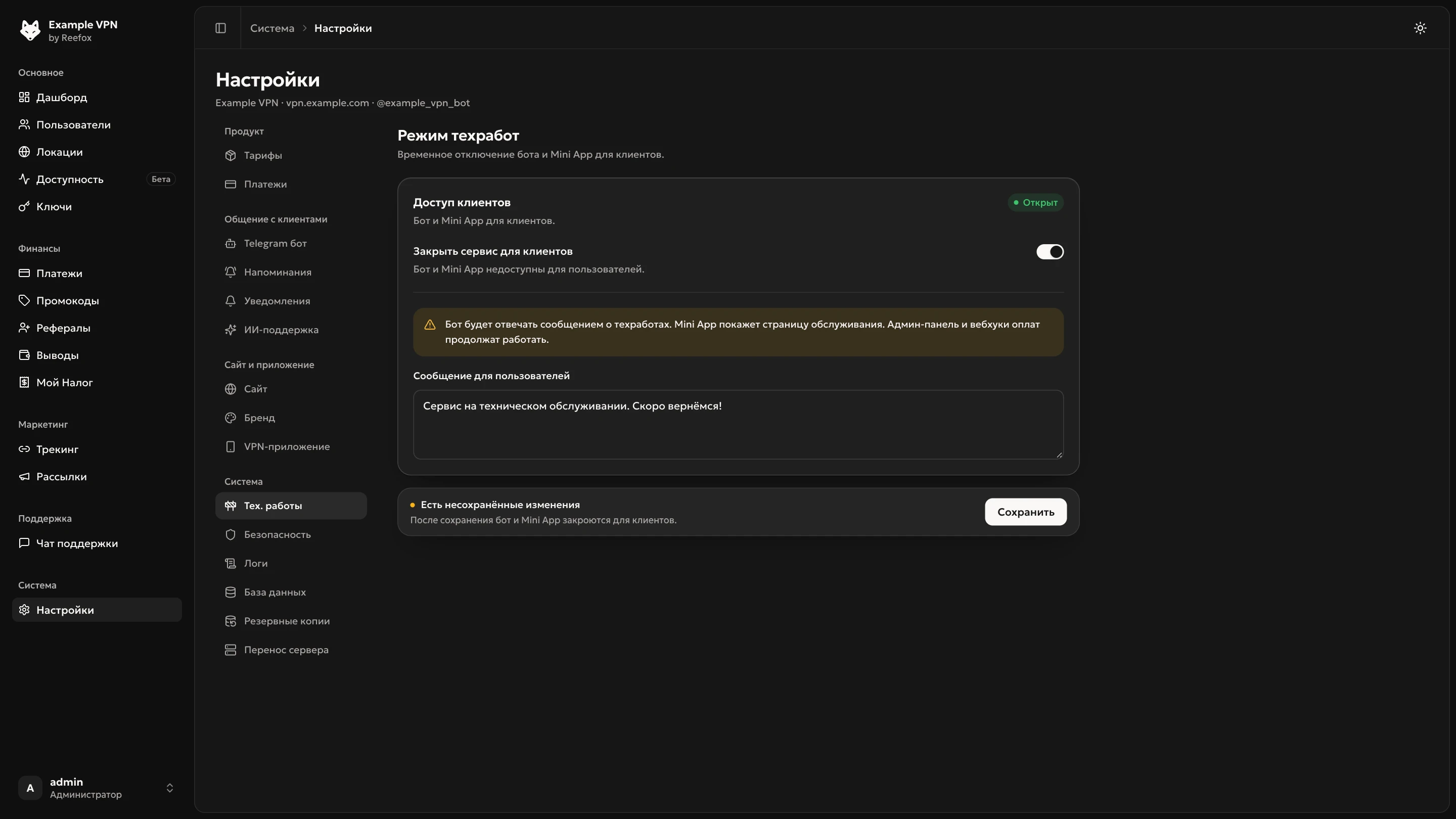Click the Настройки breadcrumb item
The height and width of the screenshot is (819, 1456).
pos(343,28)
